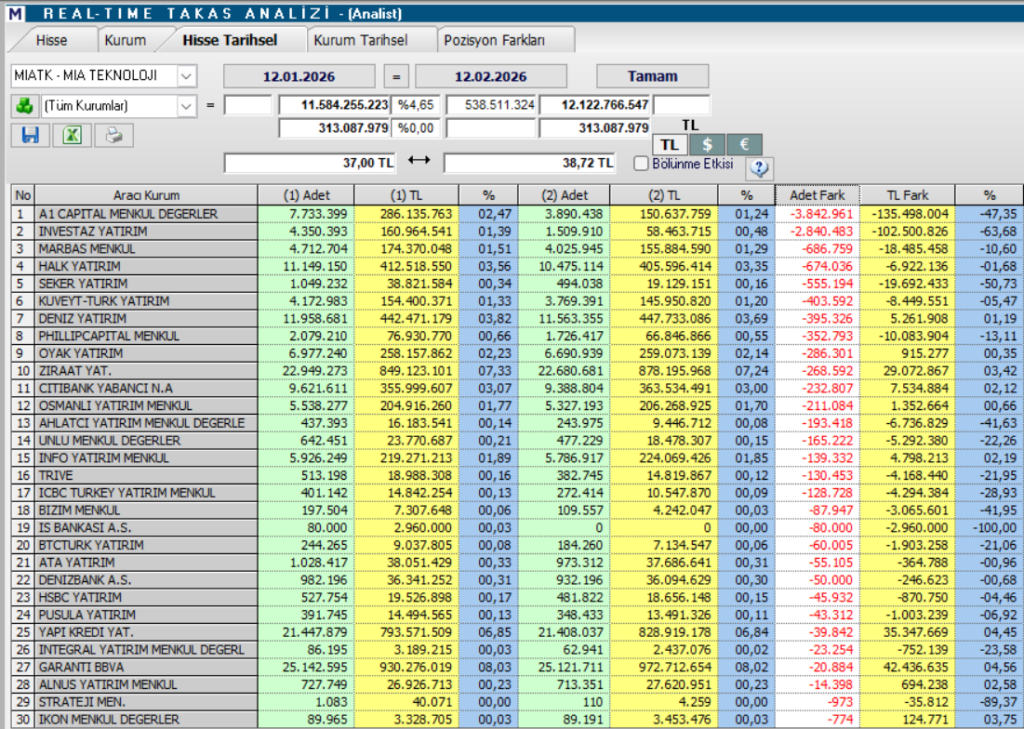The image size is (1024, 729).
Task: Click the 538.511.324 difference value
Action: pos(491,105)
